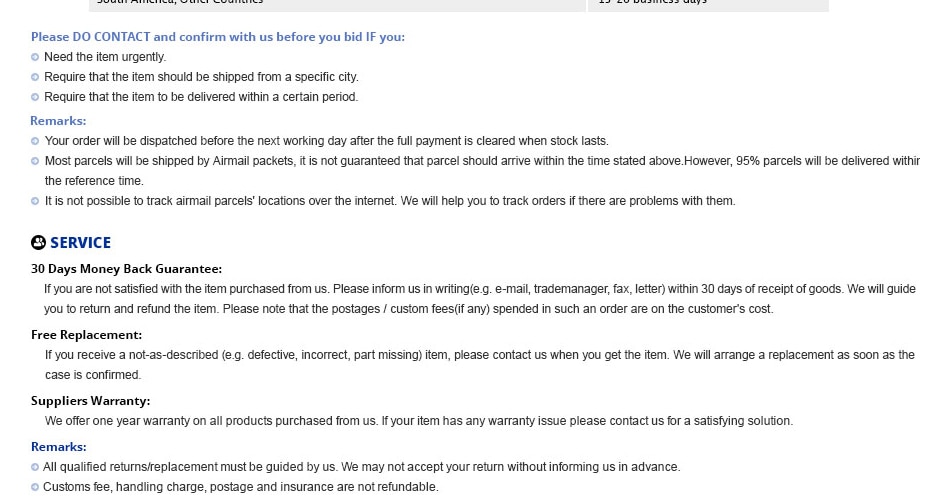Click bullet icon beside 'It is not possible to track'
Image resolution: width=951 pixels, height=500 pixels.
(x=35, y=201)
